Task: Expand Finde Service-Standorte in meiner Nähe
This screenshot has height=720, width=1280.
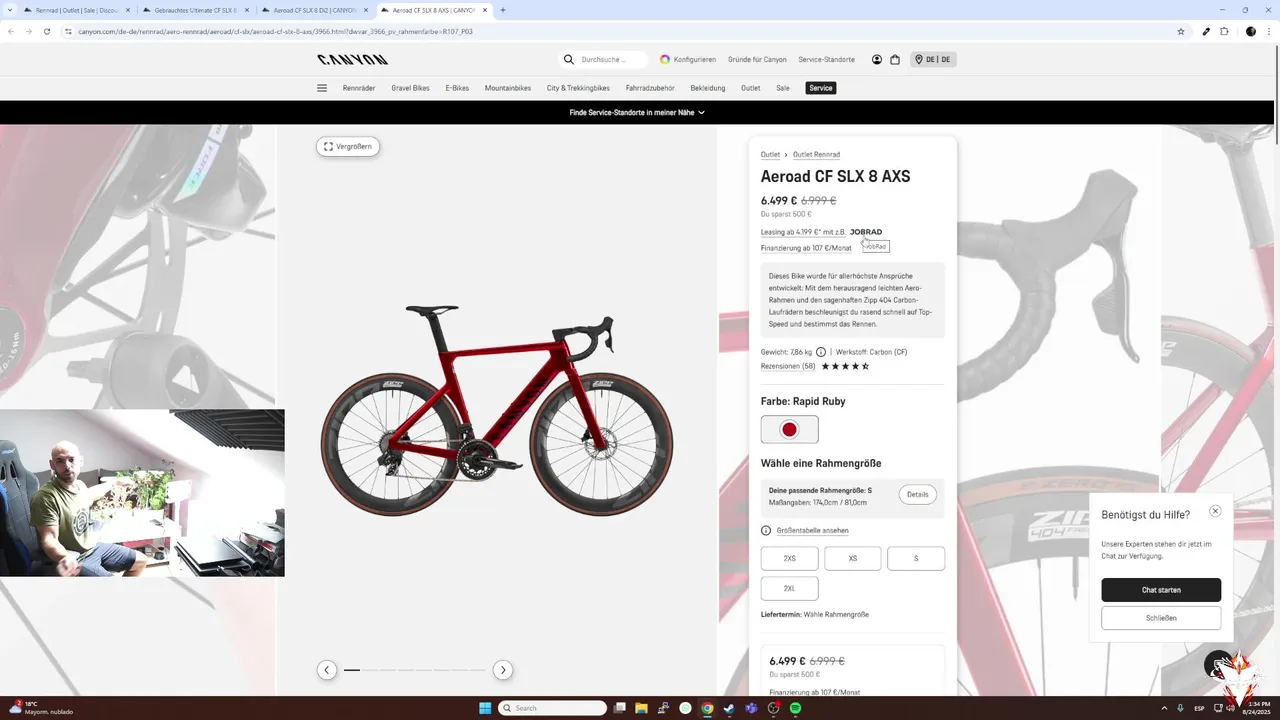Action: pos(637,112)
